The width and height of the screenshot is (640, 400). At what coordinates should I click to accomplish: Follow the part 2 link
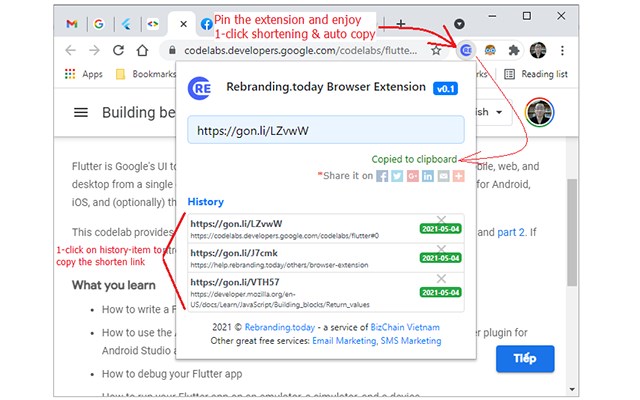(x=511, y=232)
